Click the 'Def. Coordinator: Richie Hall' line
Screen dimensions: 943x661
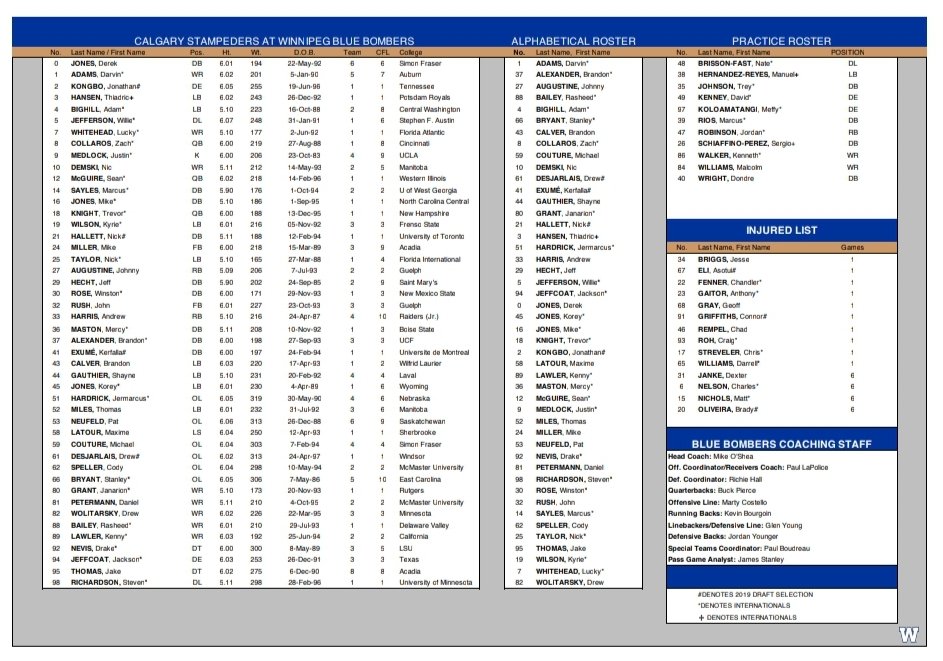714,479
